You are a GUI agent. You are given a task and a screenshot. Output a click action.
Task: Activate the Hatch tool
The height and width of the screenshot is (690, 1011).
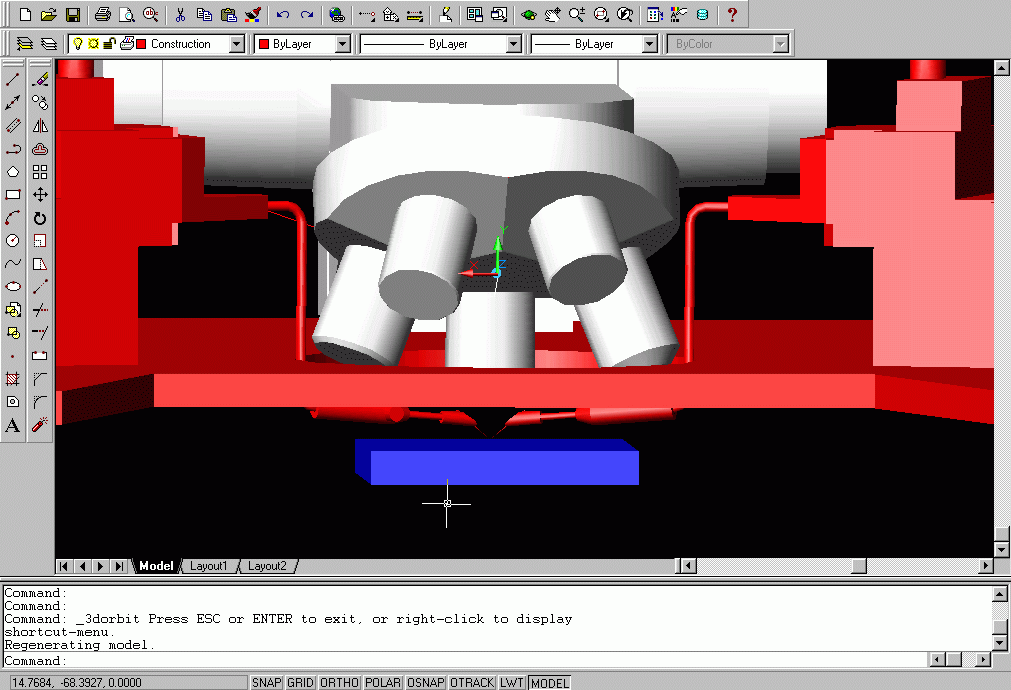pyautogui.click(x=13, y=379)
